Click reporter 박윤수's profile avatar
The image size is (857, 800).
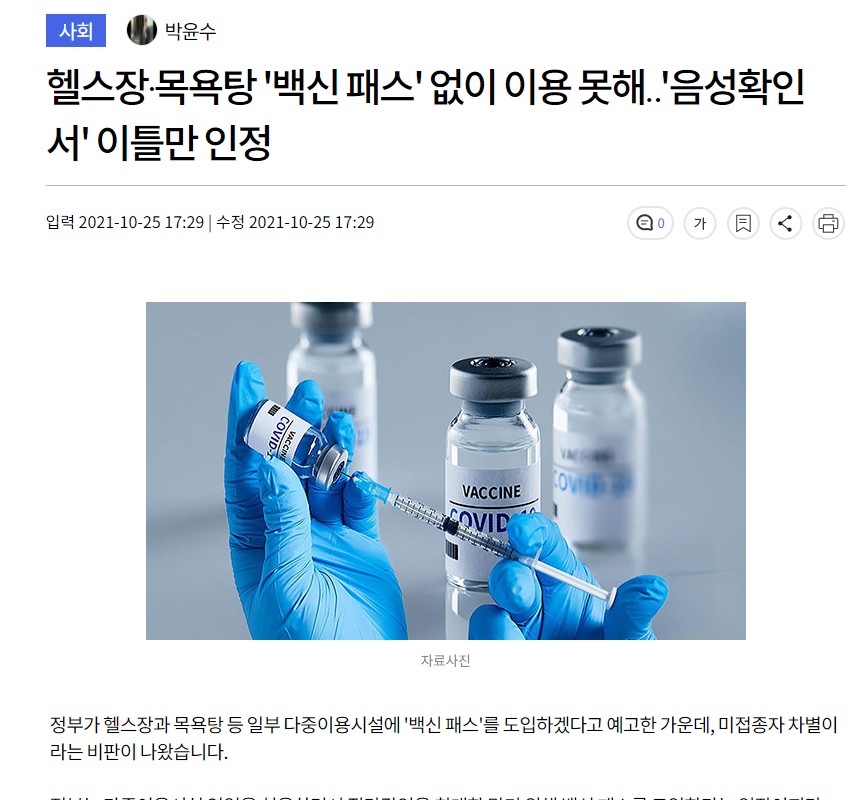(142, 30)
